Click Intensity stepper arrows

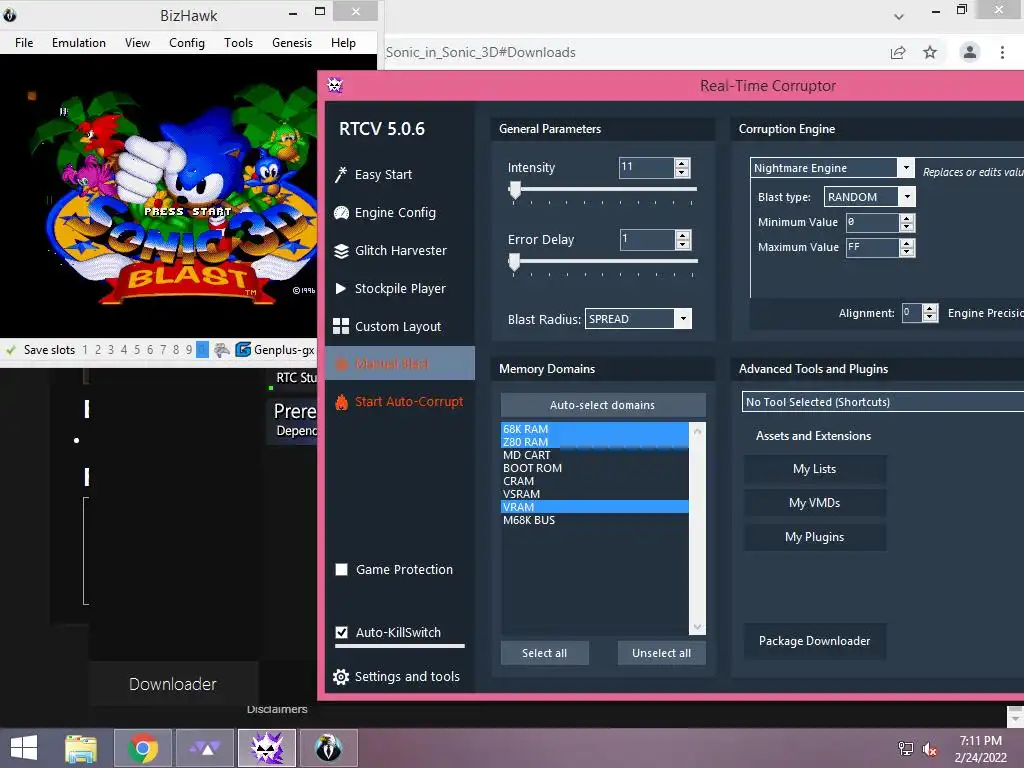[682, 168]
